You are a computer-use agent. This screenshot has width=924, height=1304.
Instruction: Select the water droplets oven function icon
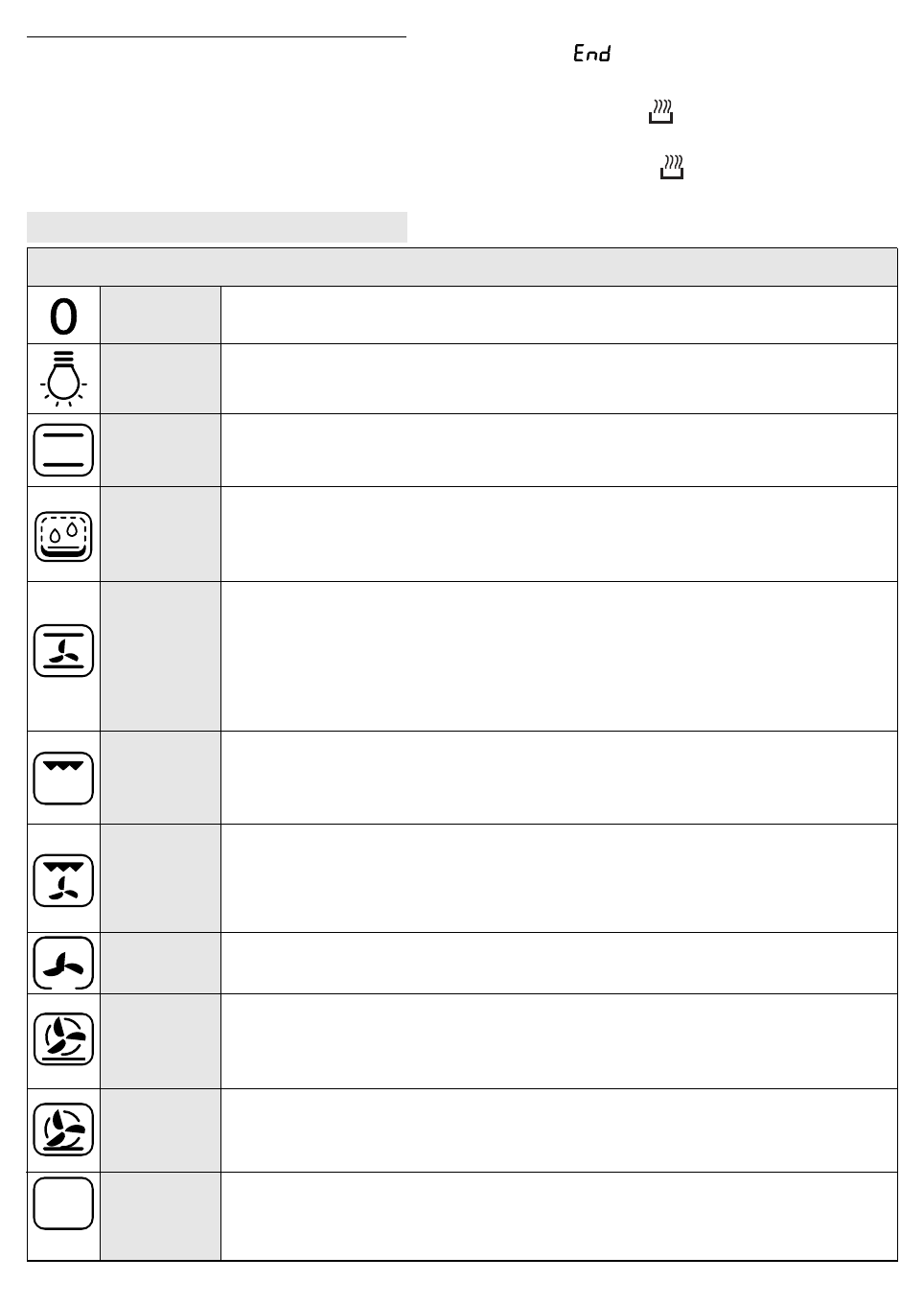63,535
